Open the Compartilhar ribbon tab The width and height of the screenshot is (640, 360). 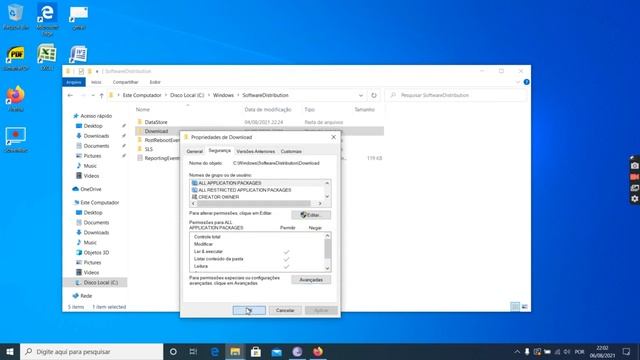coord(125,82)
